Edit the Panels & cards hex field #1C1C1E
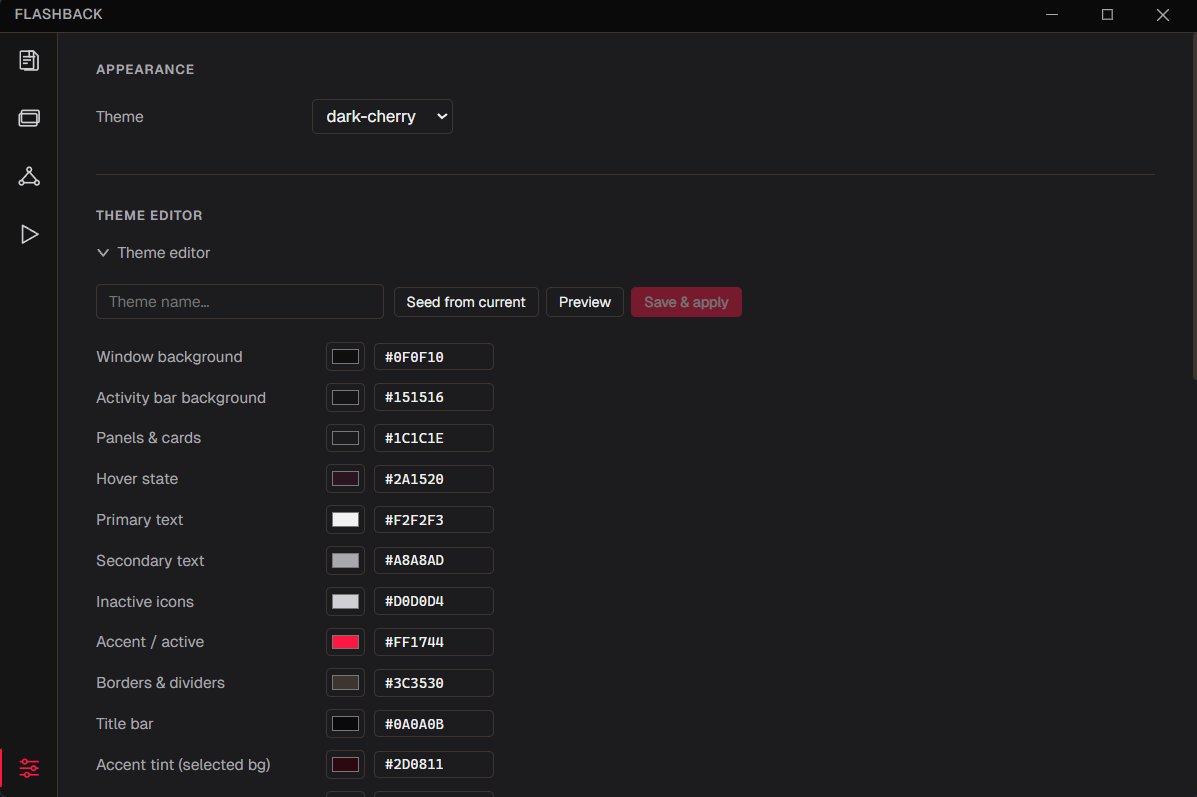The width and height of the screenshot is (1197, 797). coord(434,438)
